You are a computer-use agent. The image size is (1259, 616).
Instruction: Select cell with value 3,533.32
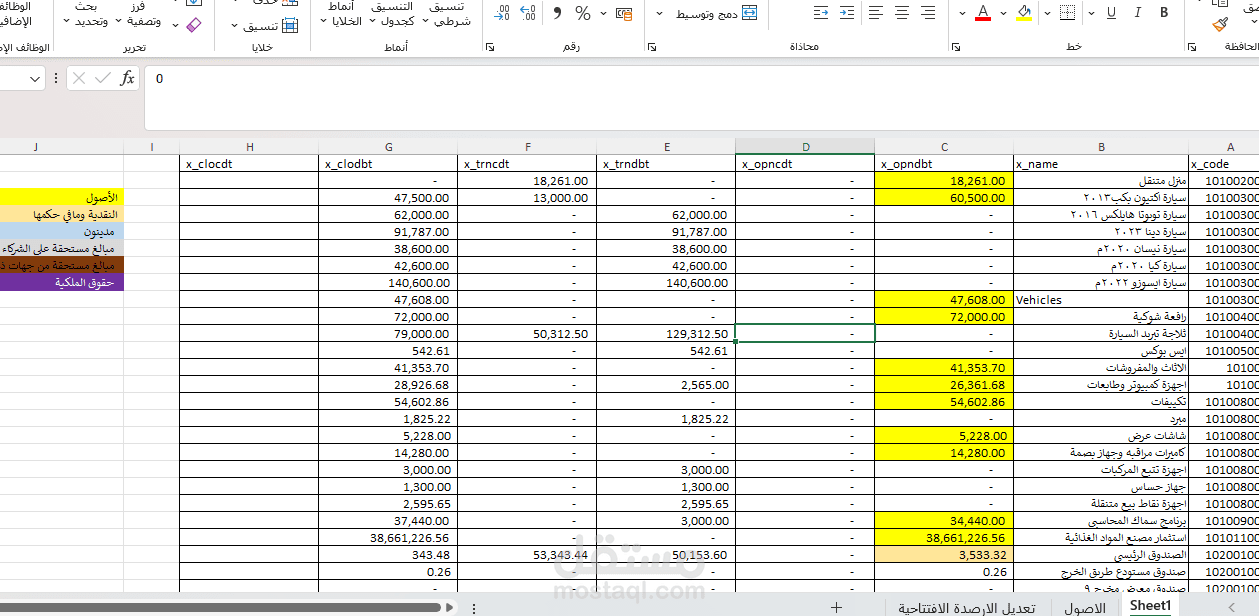945,554
